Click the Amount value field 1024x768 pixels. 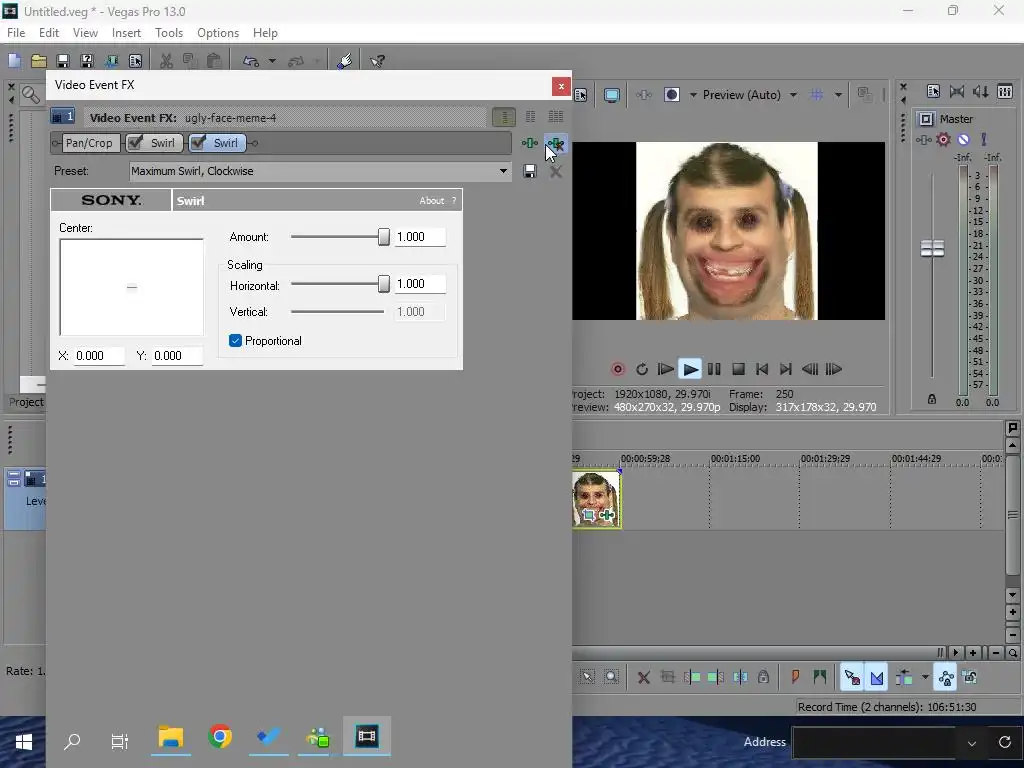click(x=420, y=236)
